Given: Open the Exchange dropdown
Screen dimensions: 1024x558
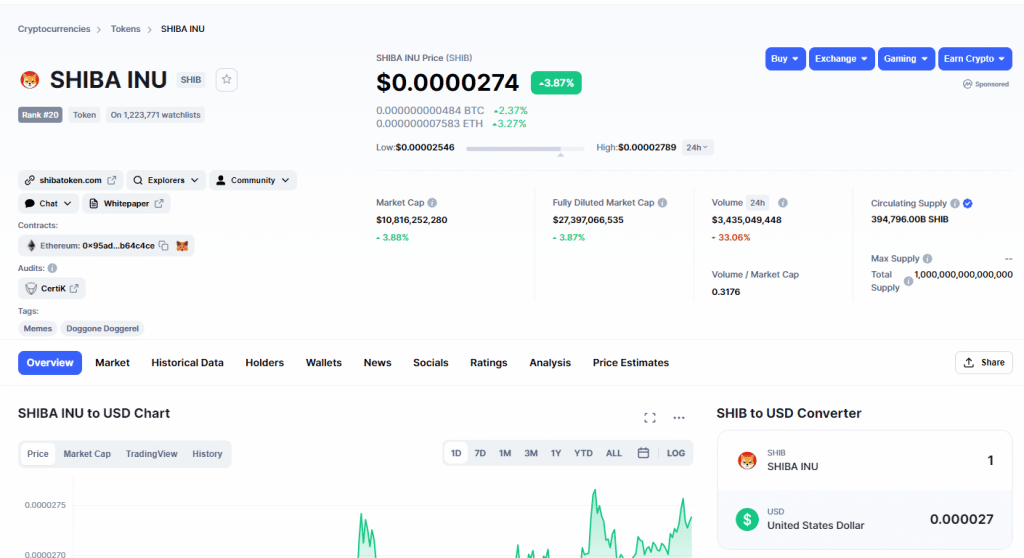Looking at the screenshot, I should [x=841, y=59].
